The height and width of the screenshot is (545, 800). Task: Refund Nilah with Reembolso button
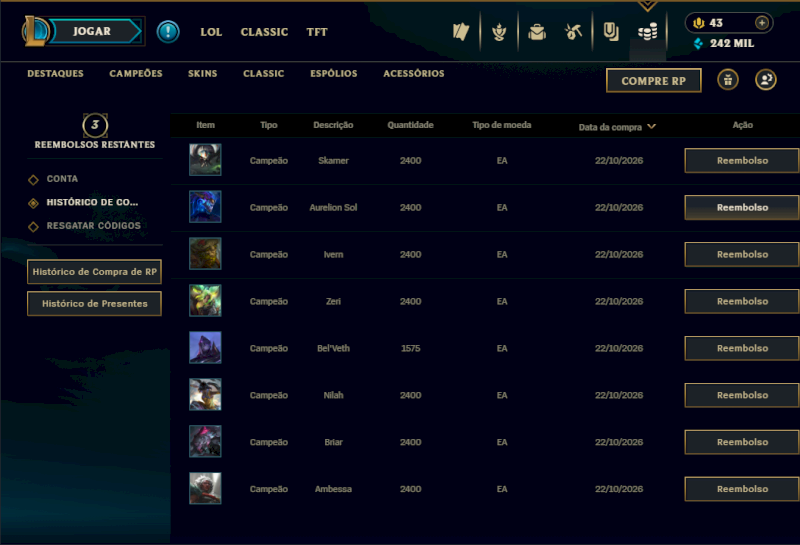tap(742, 395)
